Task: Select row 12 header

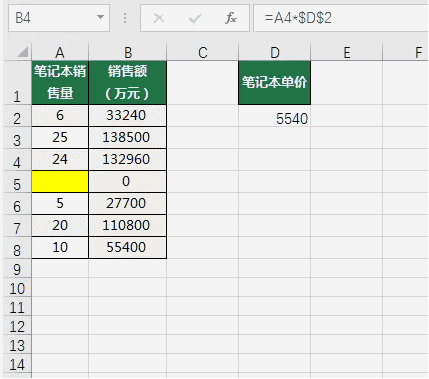Action: (x=17, y=326)
